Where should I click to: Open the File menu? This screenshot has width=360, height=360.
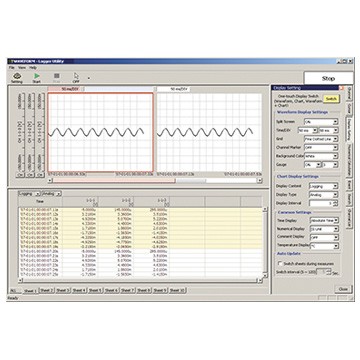click(12, 67)
